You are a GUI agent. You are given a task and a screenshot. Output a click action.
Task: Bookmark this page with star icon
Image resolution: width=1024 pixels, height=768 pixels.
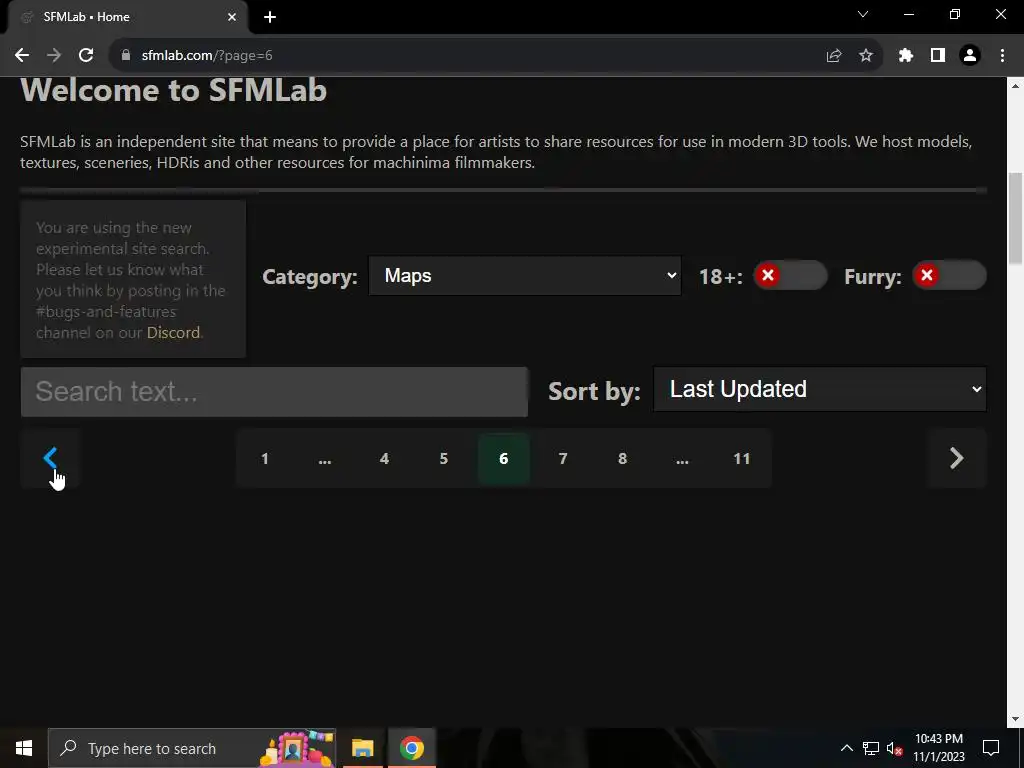[x=866, y=56]
